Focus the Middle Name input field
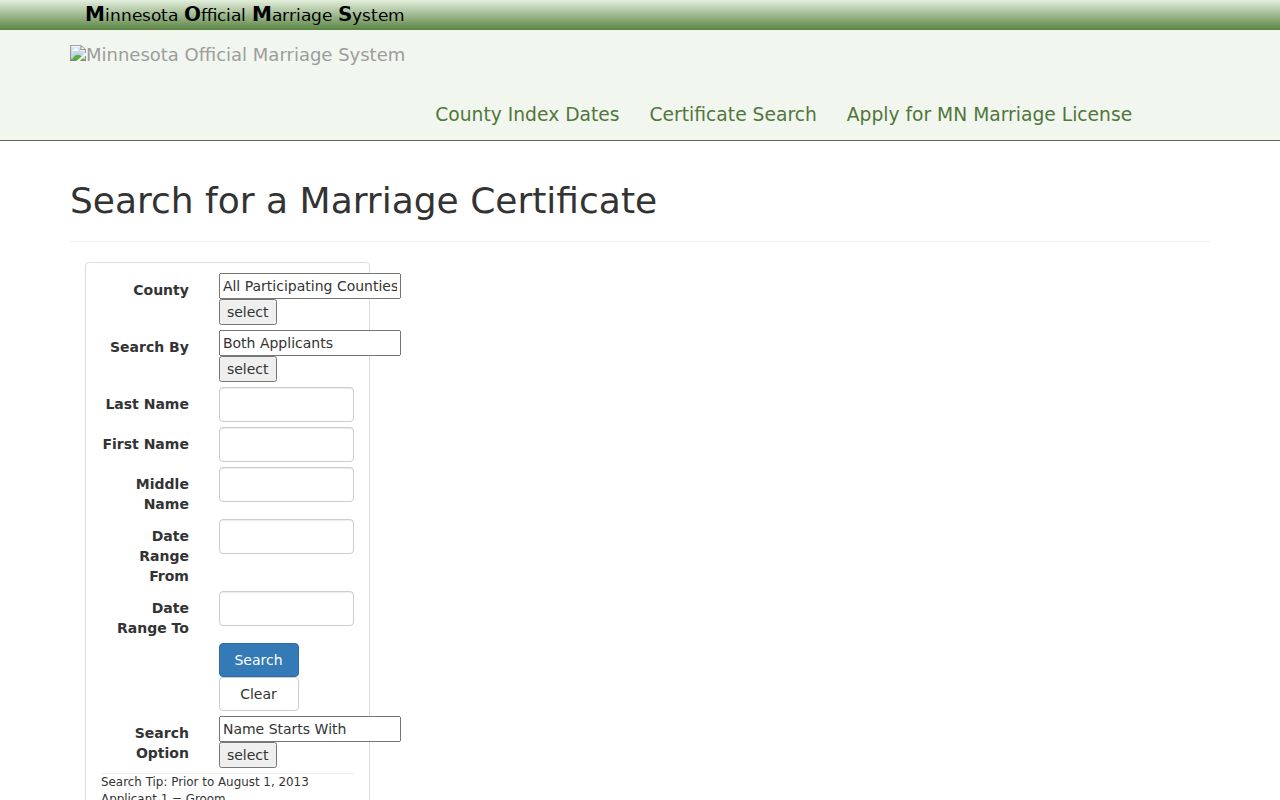The height and width of the screenshot is (800, 1280). pos(286,485)
